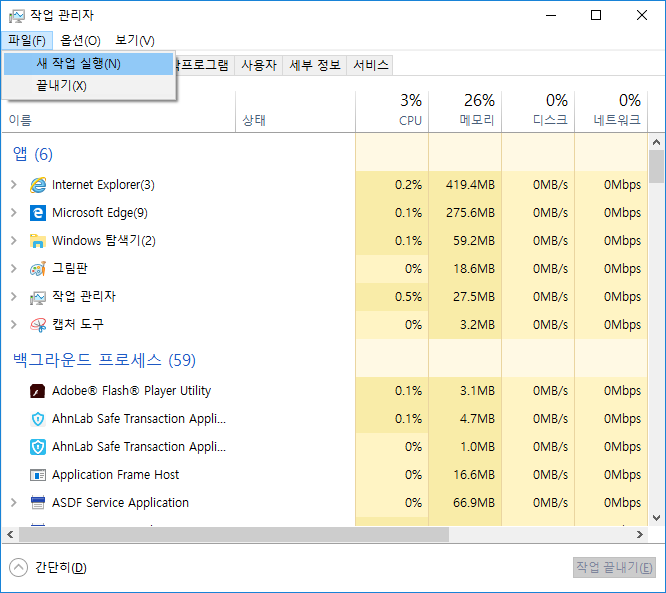Choose 끝내기(X) from the file menu
Viewport: 666px width, 593px height.
[x=89, y=86]
